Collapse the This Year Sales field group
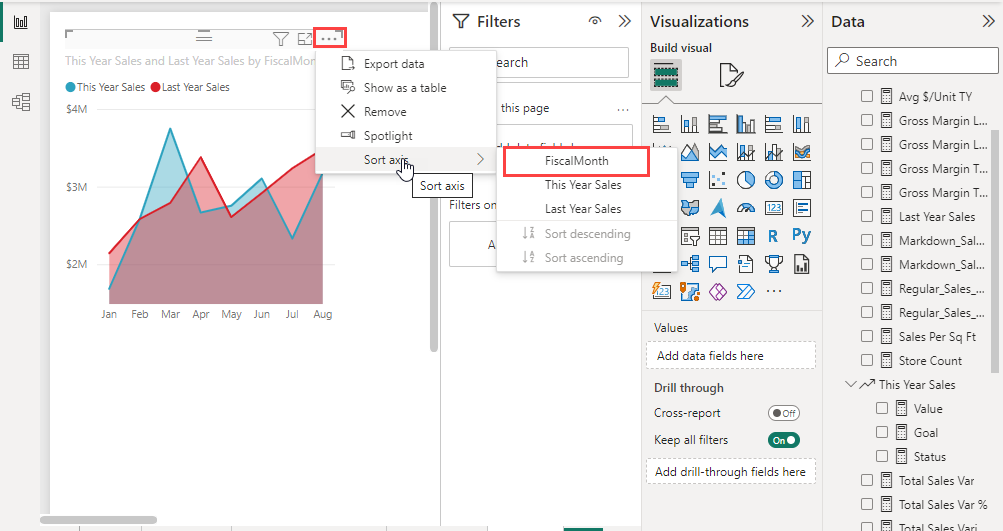Image resolution: width=1003 pixels, height=531 pixels. (850, 384)
